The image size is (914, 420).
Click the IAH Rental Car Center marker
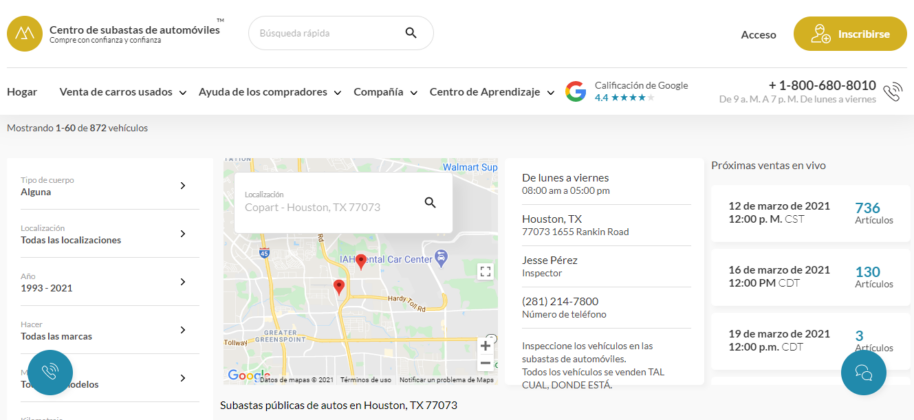(442, 257)
